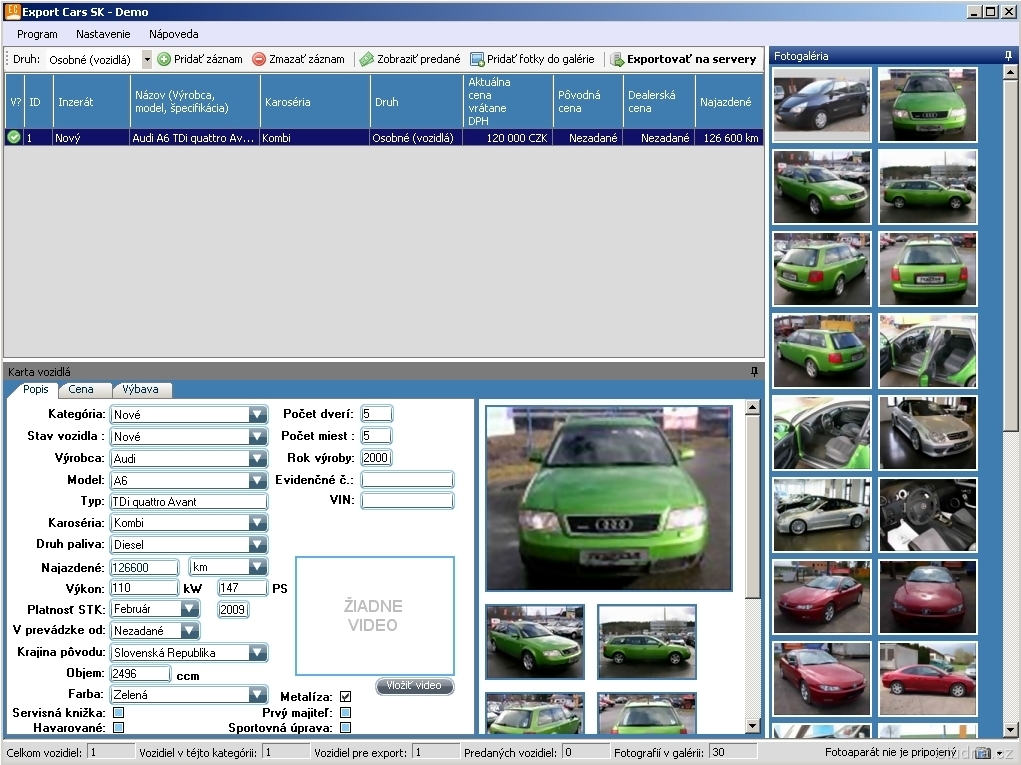This screenshot has height=765, width=1021.
Task: Click green check status icon in row 1
Action: coord(14,138)
